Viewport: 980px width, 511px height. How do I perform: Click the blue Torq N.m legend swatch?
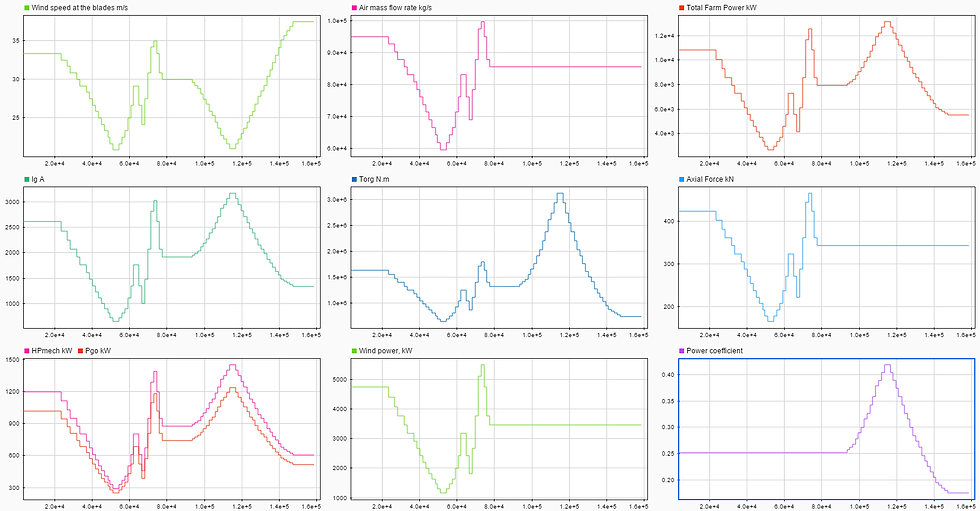tap(354, 179)
